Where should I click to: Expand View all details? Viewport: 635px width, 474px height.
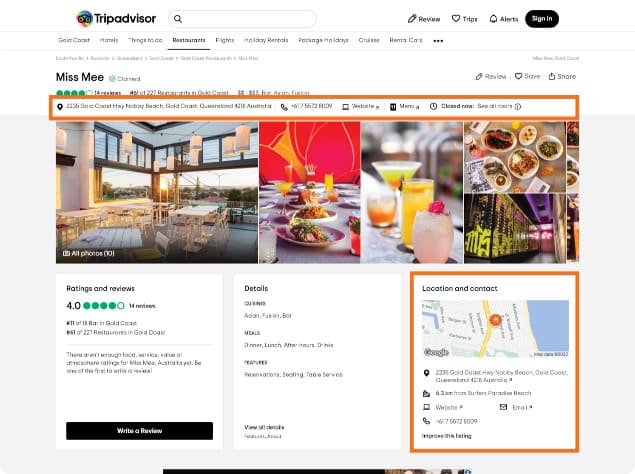point(264,427)
